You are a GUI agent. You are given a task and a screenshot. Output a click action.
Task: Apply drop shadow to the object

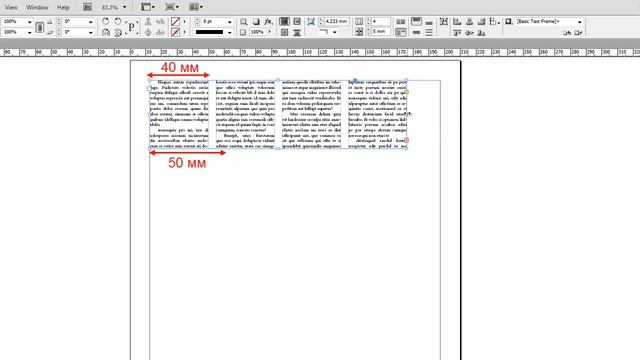coord(256,21)
